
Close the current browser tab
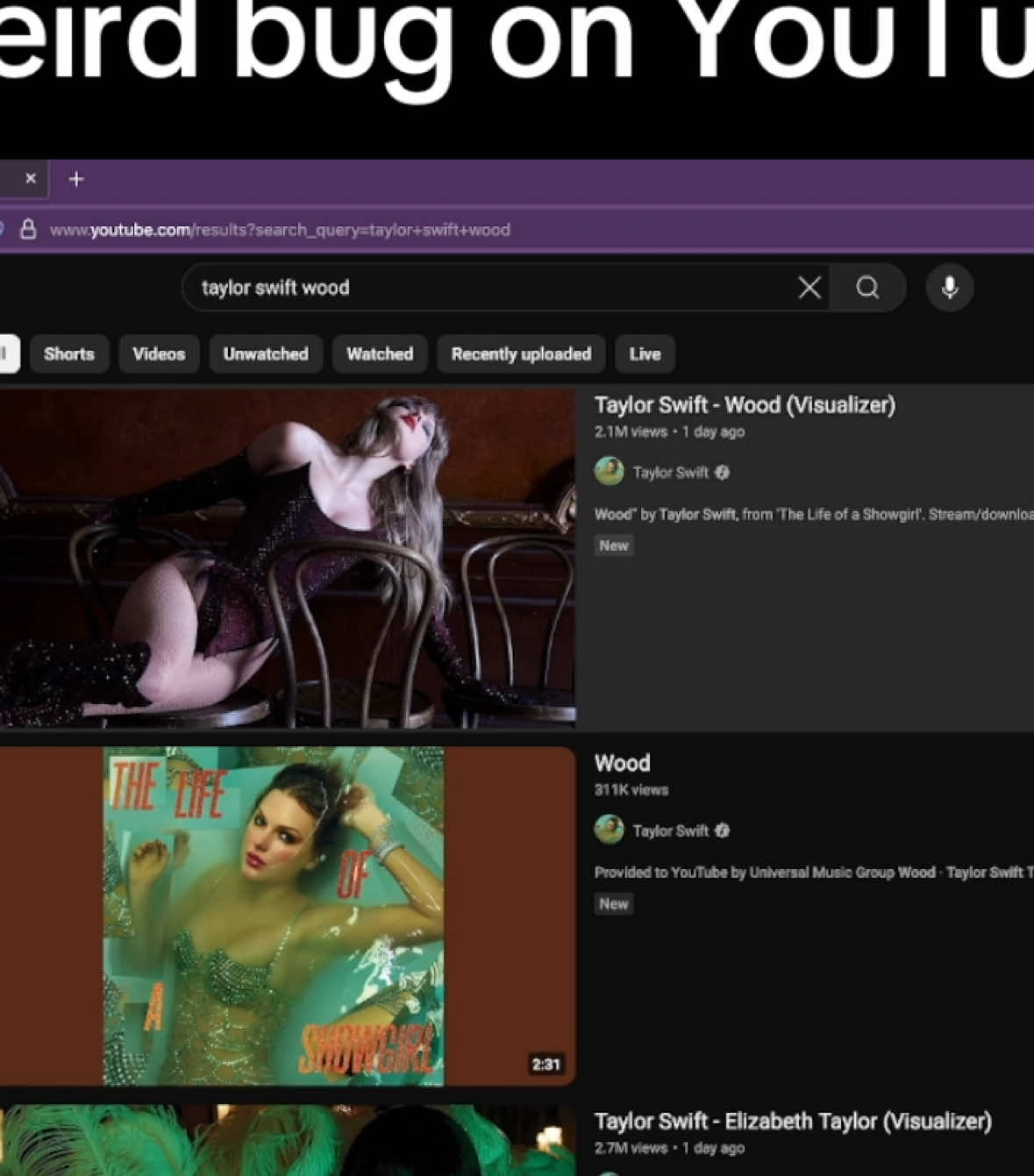click(x=31, y=178)
